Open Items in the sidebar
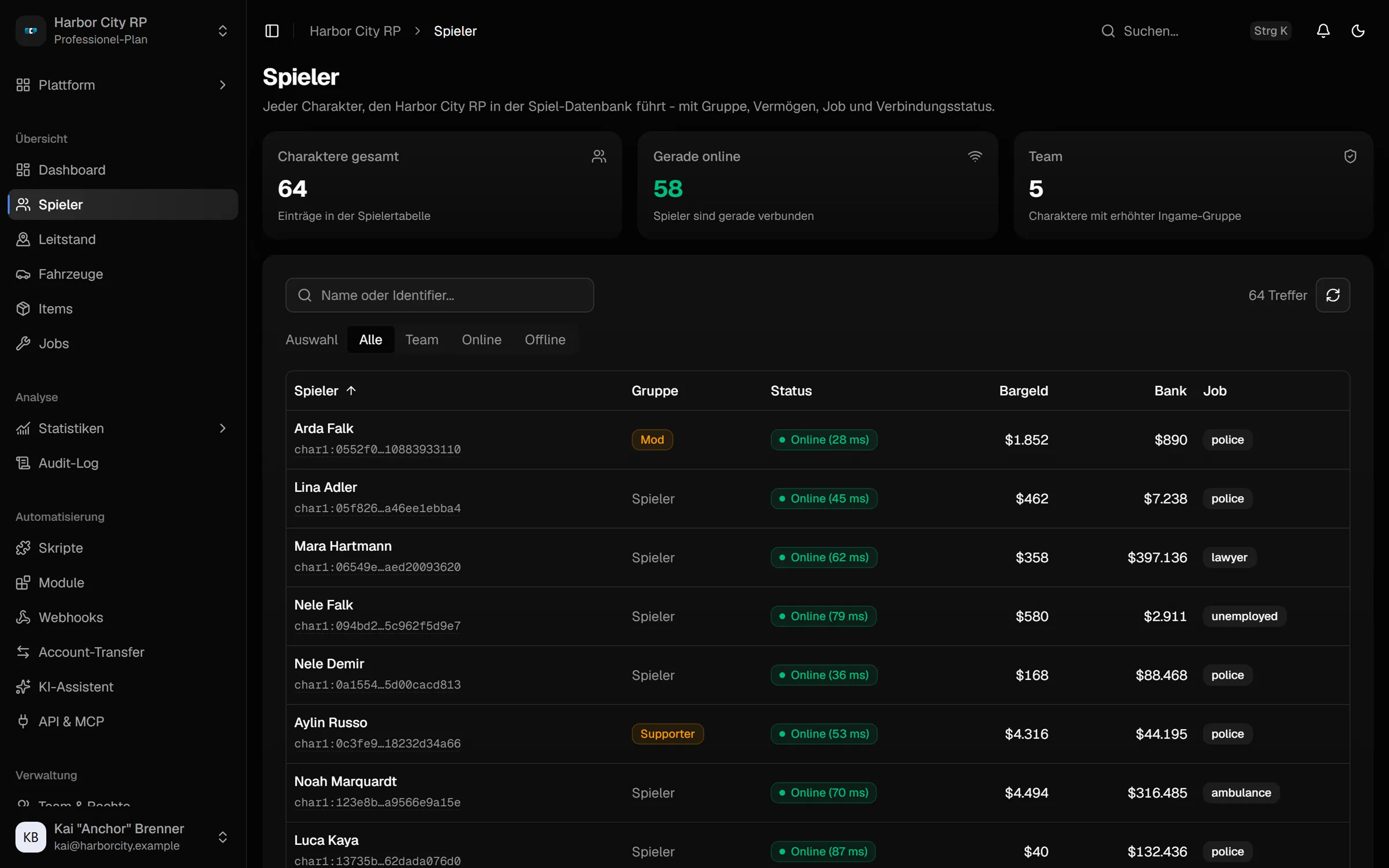Viewport: 1389px width, 868px height. [123, 308]
